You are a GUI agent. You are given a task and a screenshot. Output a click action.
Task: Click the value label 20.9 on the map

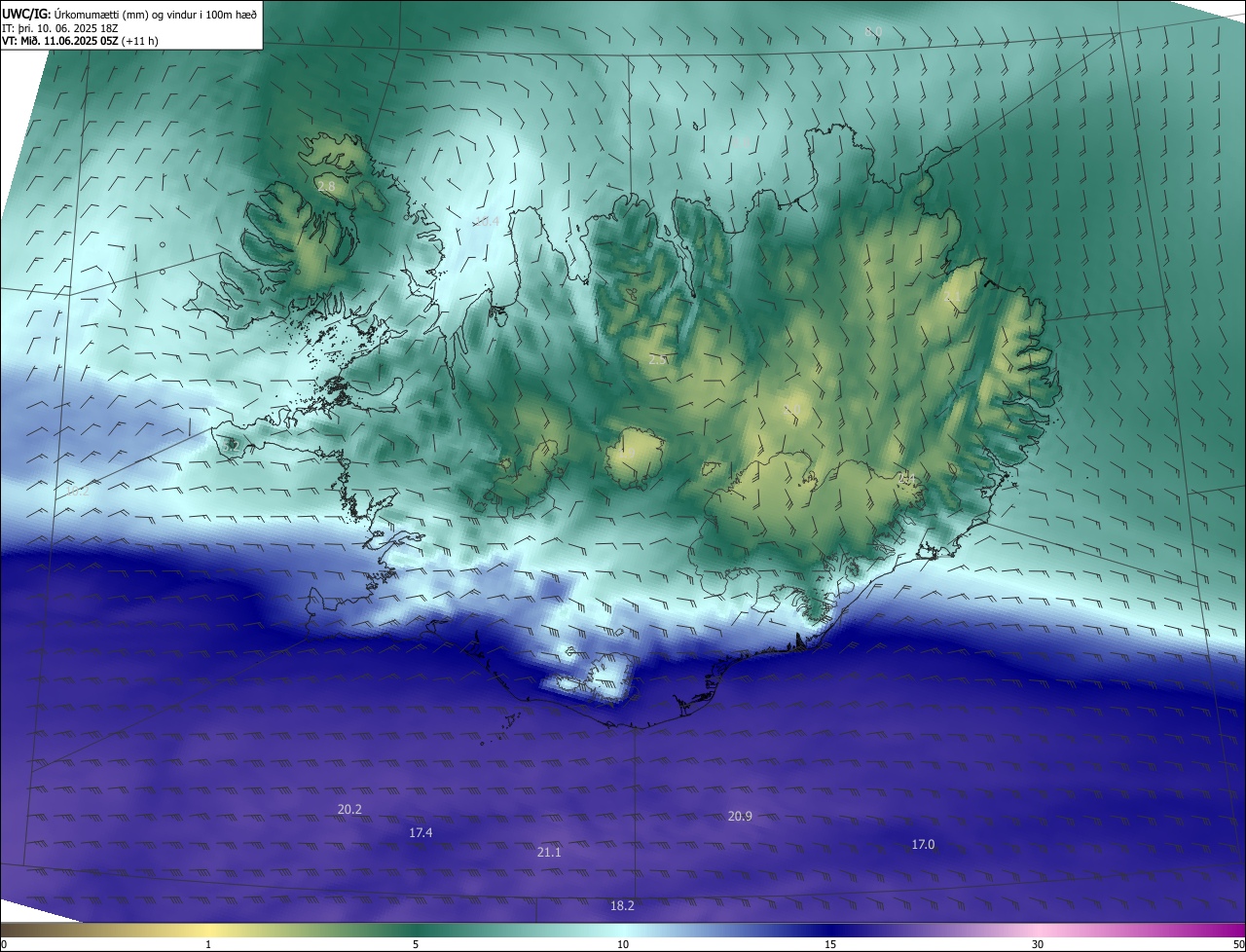click(x=740, y=817)
